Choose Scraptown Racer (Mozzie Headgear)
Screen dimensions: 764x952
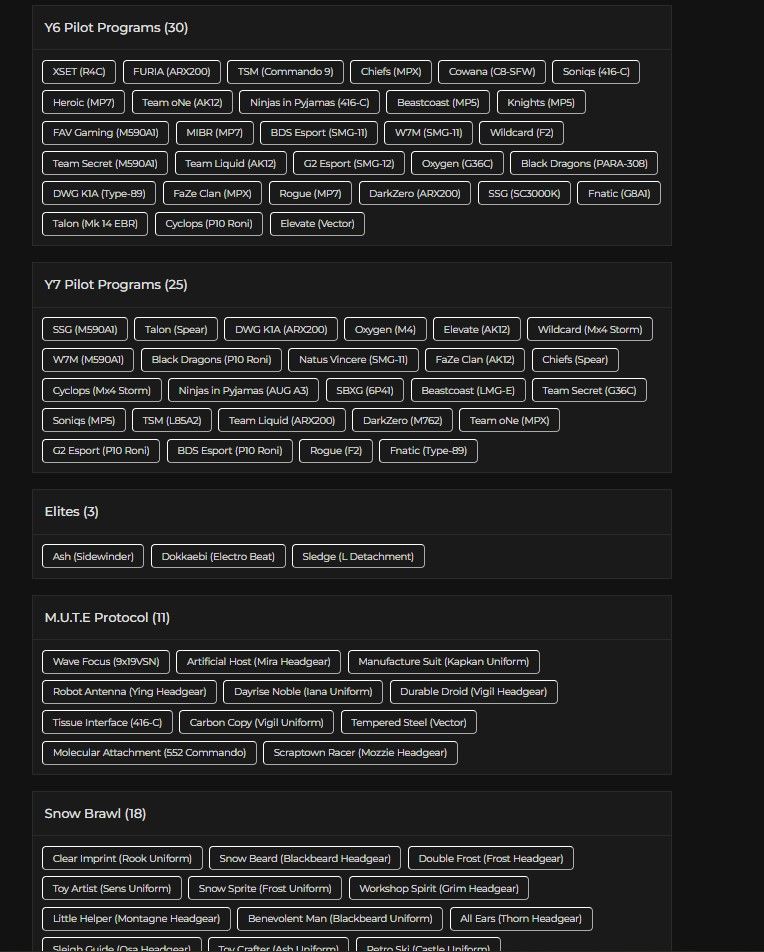point(360,753)
